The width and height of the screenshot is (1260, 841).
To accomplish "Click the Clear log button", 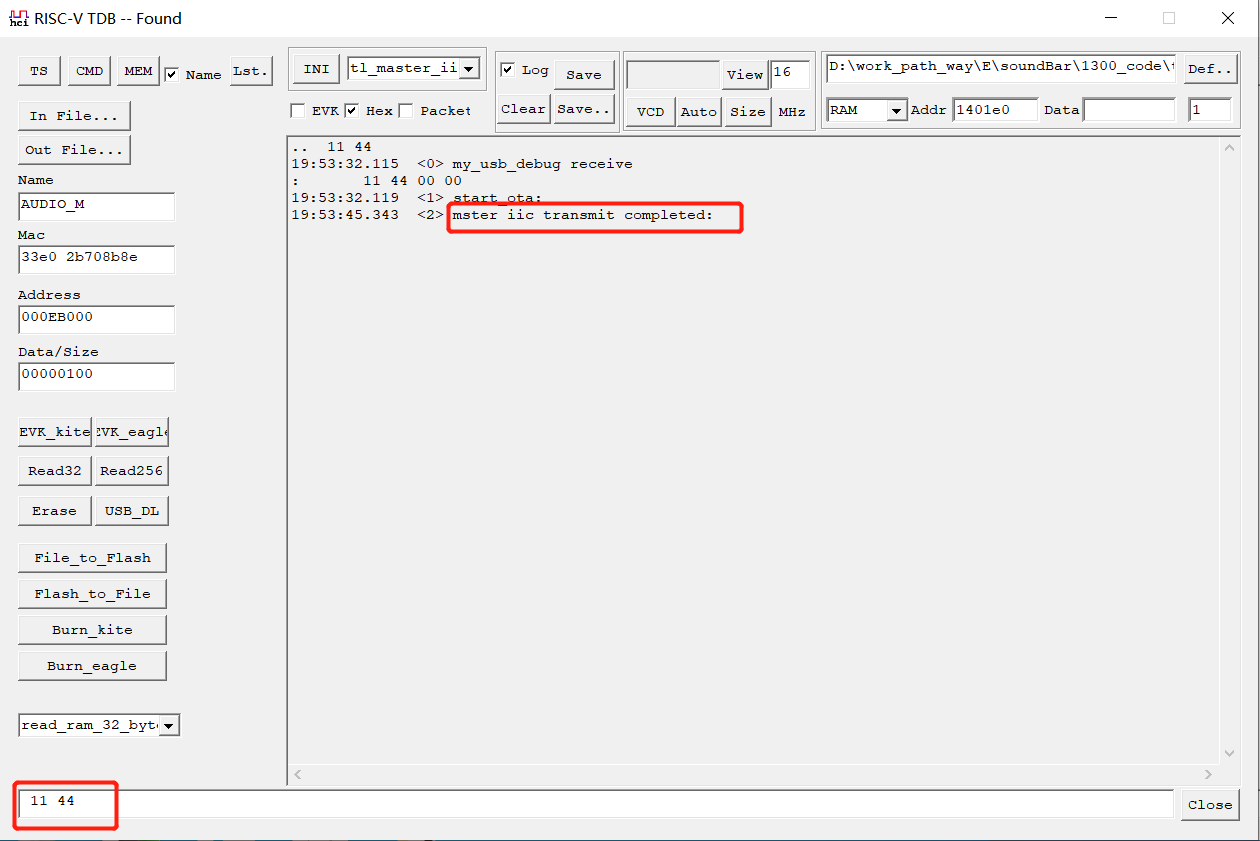I will [x=523, y=109].
